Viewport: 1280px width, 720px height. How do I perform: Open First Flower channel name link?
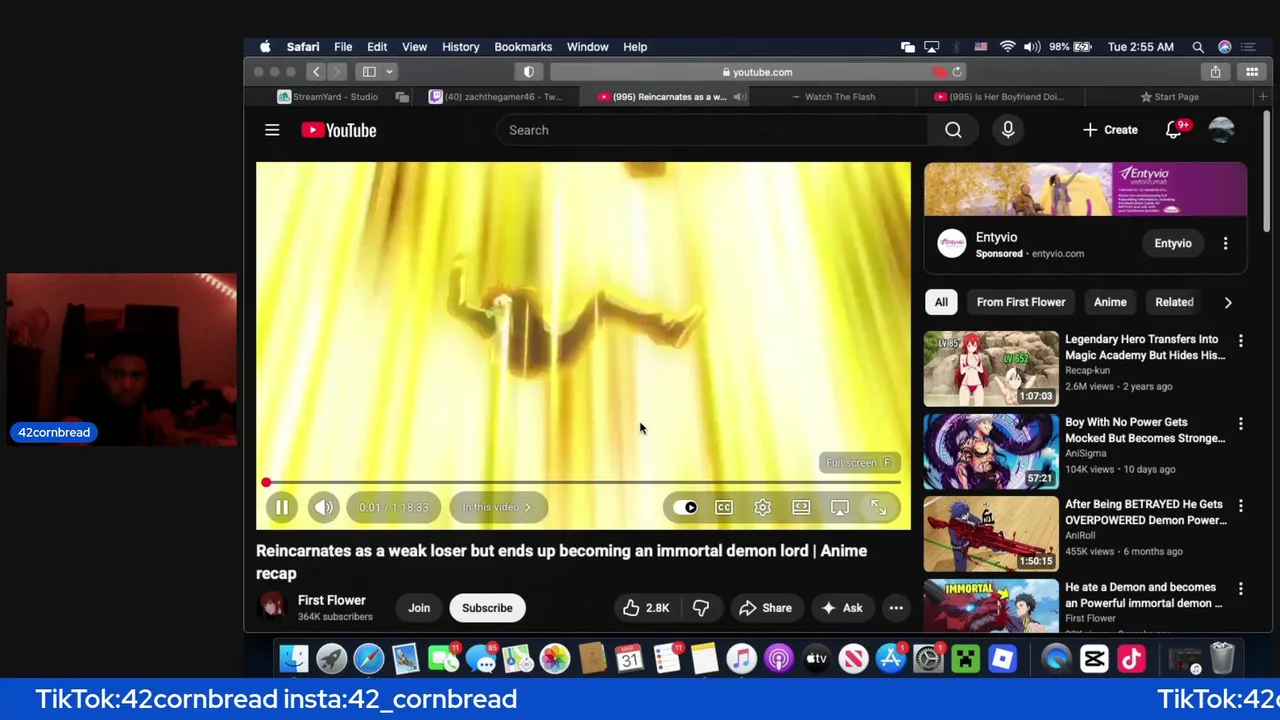tap(331, 600)
